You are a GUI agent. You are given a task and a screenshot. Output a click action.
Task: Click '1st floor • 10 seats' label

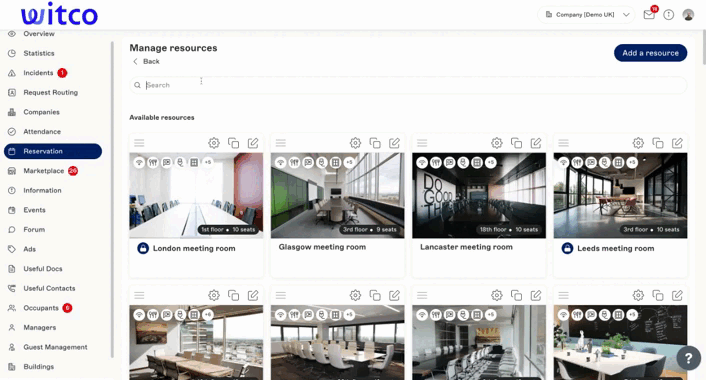[x=228, y=230]
